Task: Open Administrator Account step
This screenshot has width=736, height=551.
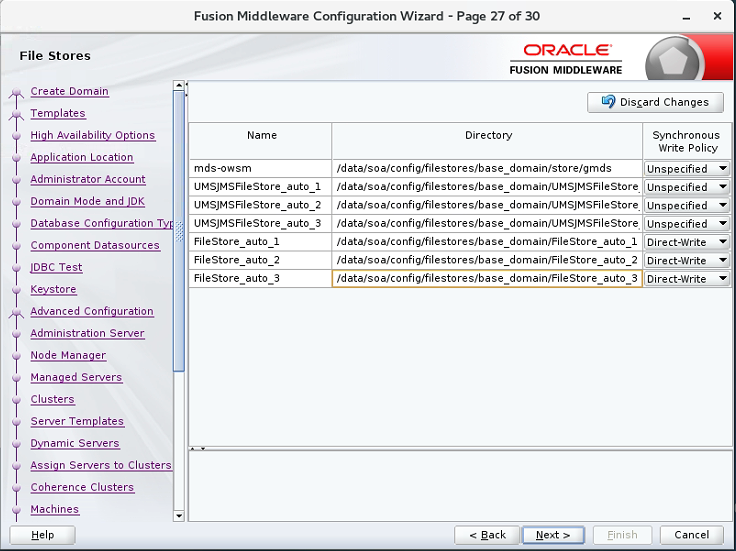Action: coord(88,179)
